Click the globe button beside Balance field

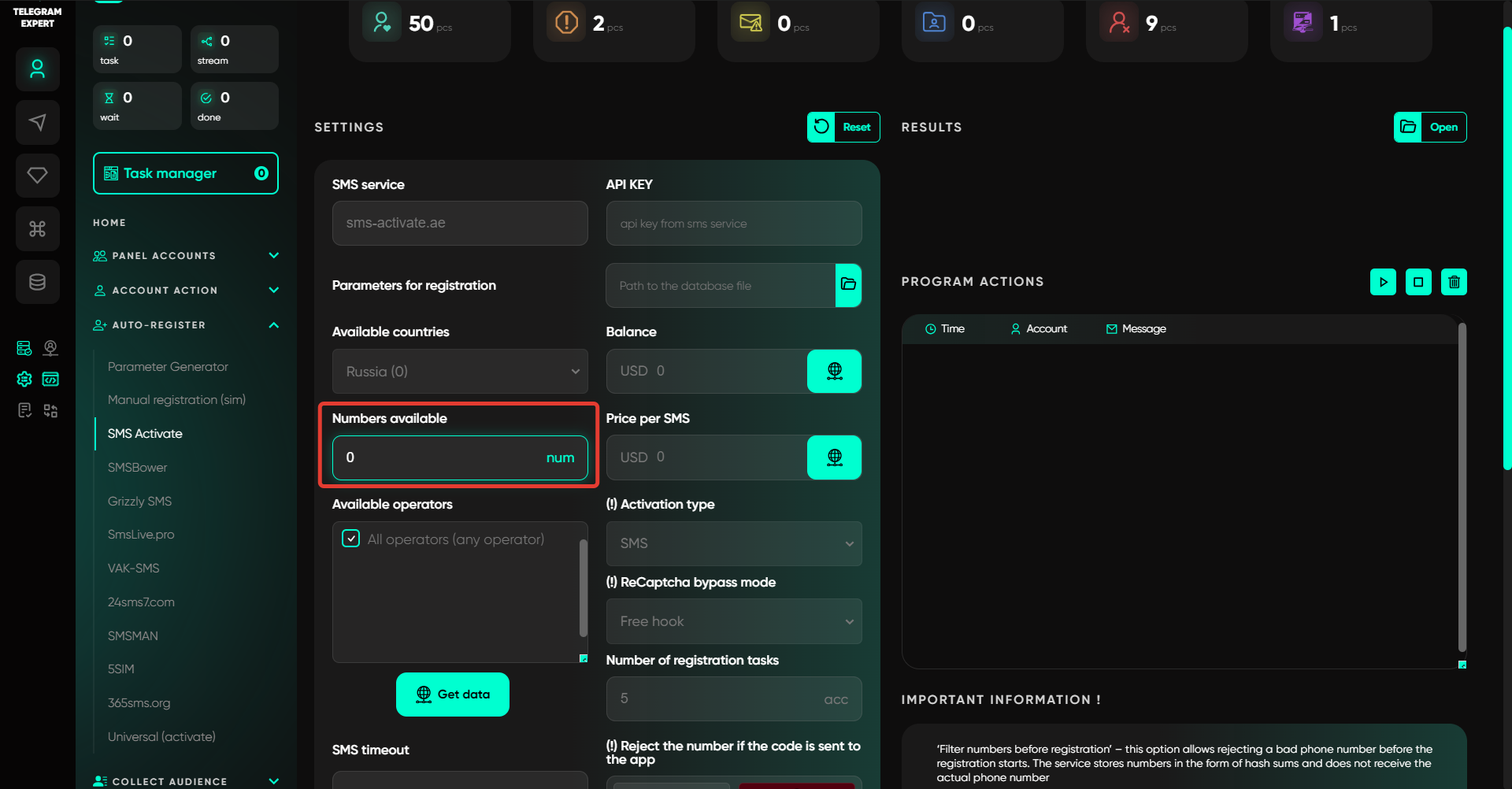(834, 371)
